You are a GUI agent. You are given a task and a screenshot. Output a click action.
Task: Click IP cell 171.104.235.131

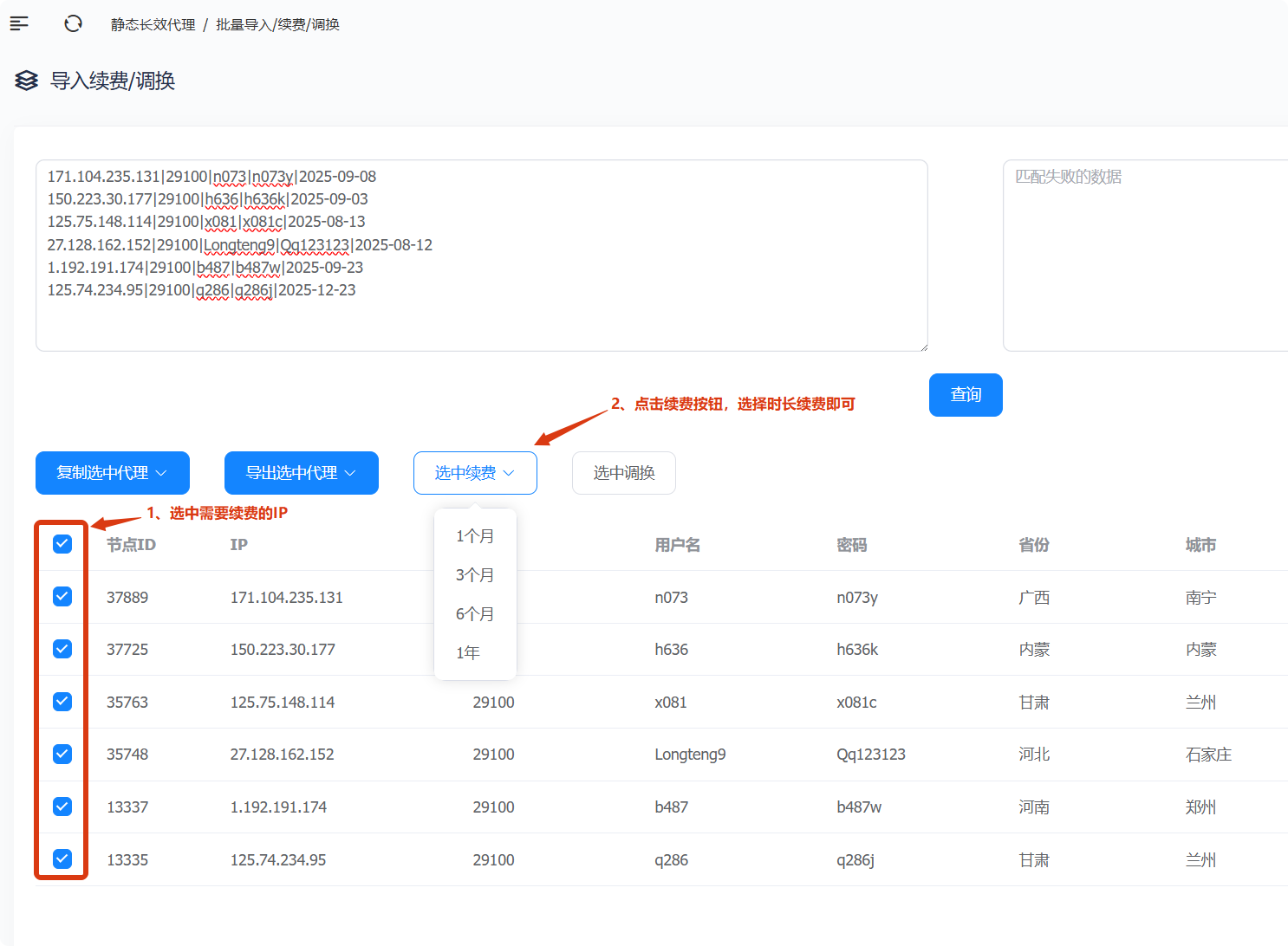(287, 598)
